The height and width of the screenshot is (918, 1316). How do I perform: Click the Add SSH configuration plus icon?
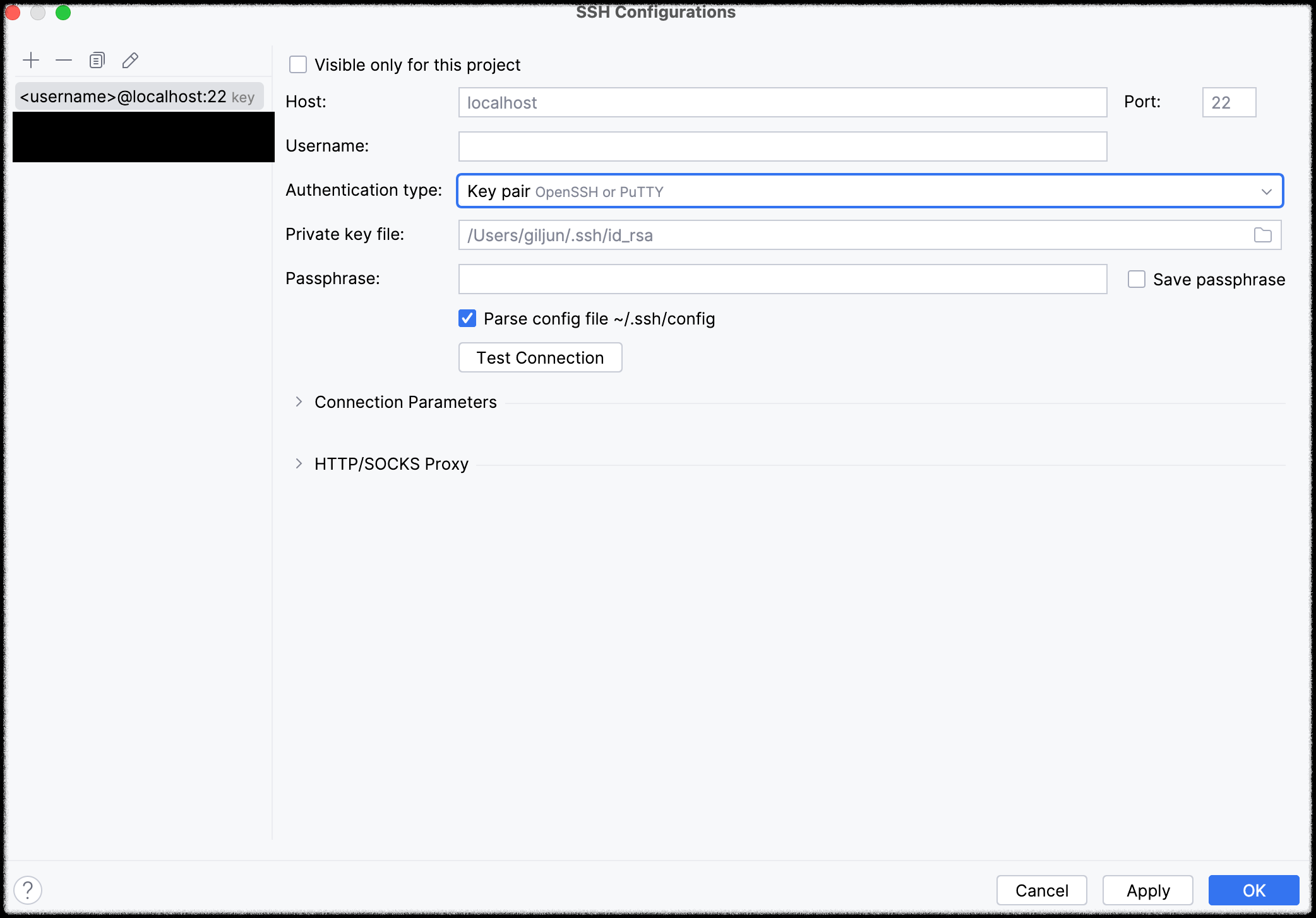(x=31, y=61)
